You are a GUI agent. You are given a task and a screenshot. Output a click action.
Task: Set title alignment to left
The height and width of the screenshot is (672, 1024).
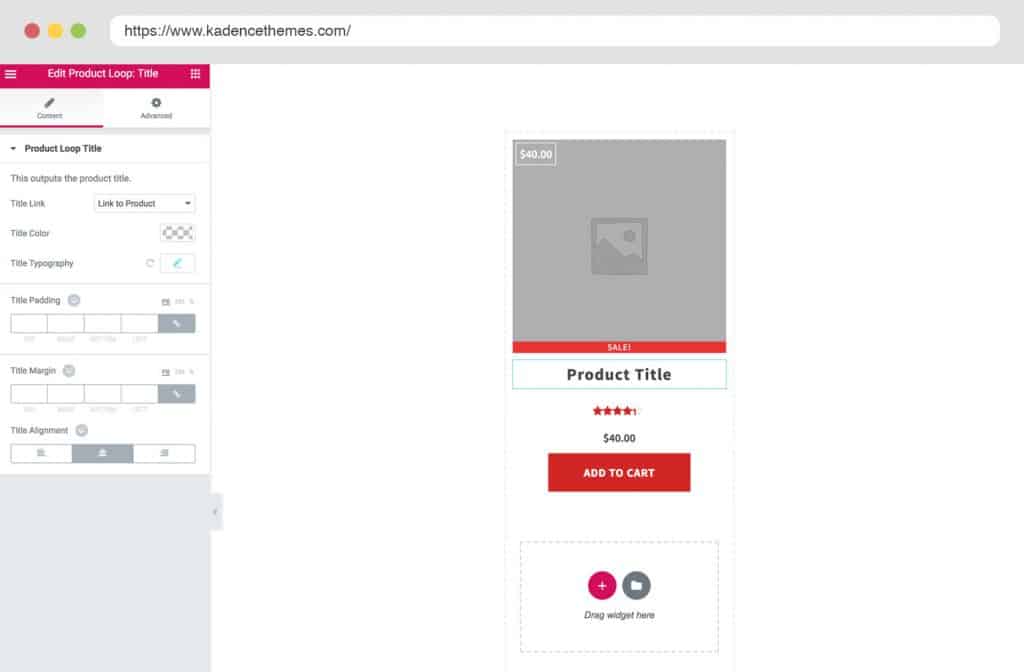coord(41,454)
